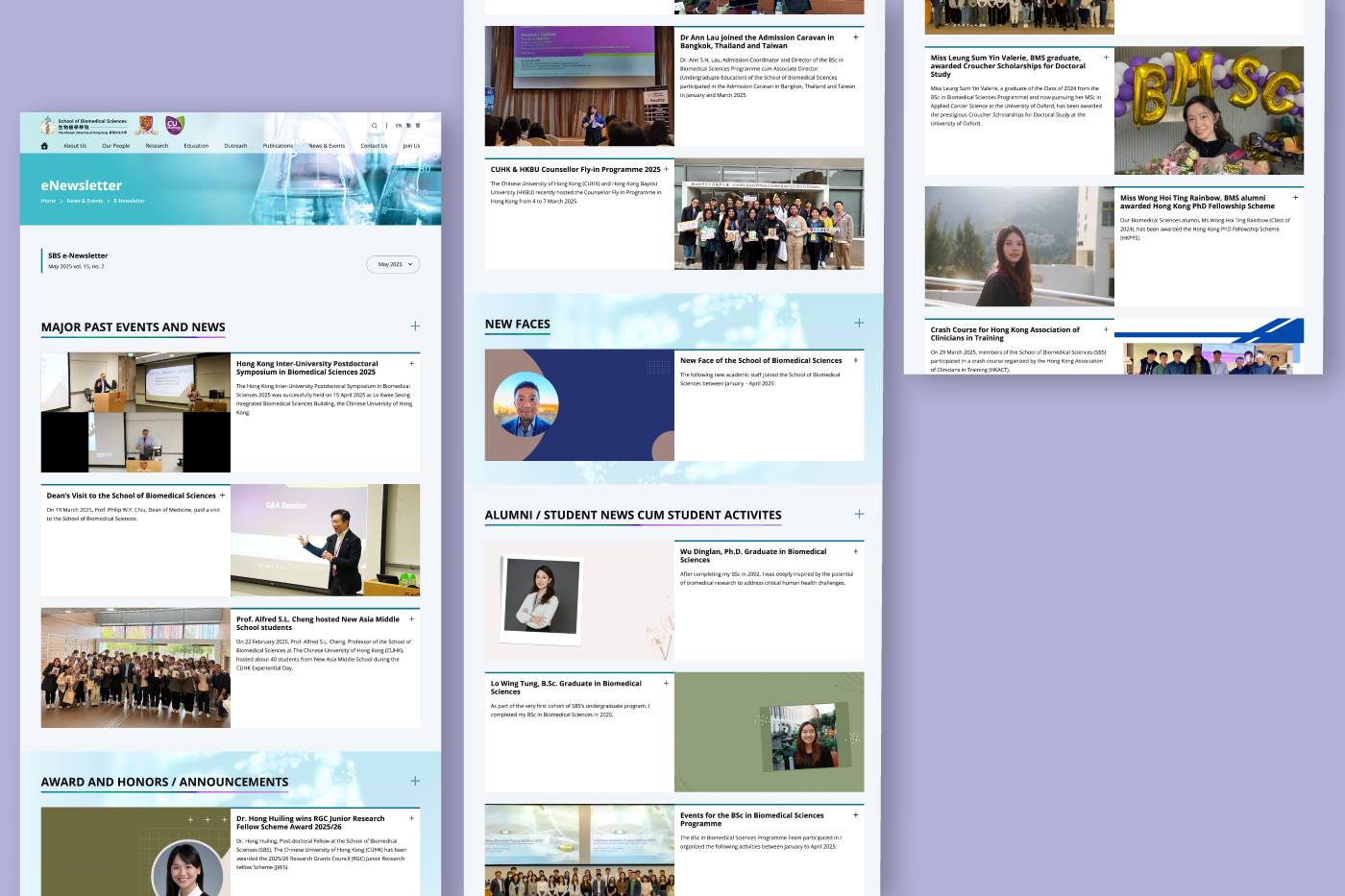Click the CUHK crest emblem logo
This screenshot has width=1345, height=896.
coord(146,125)
